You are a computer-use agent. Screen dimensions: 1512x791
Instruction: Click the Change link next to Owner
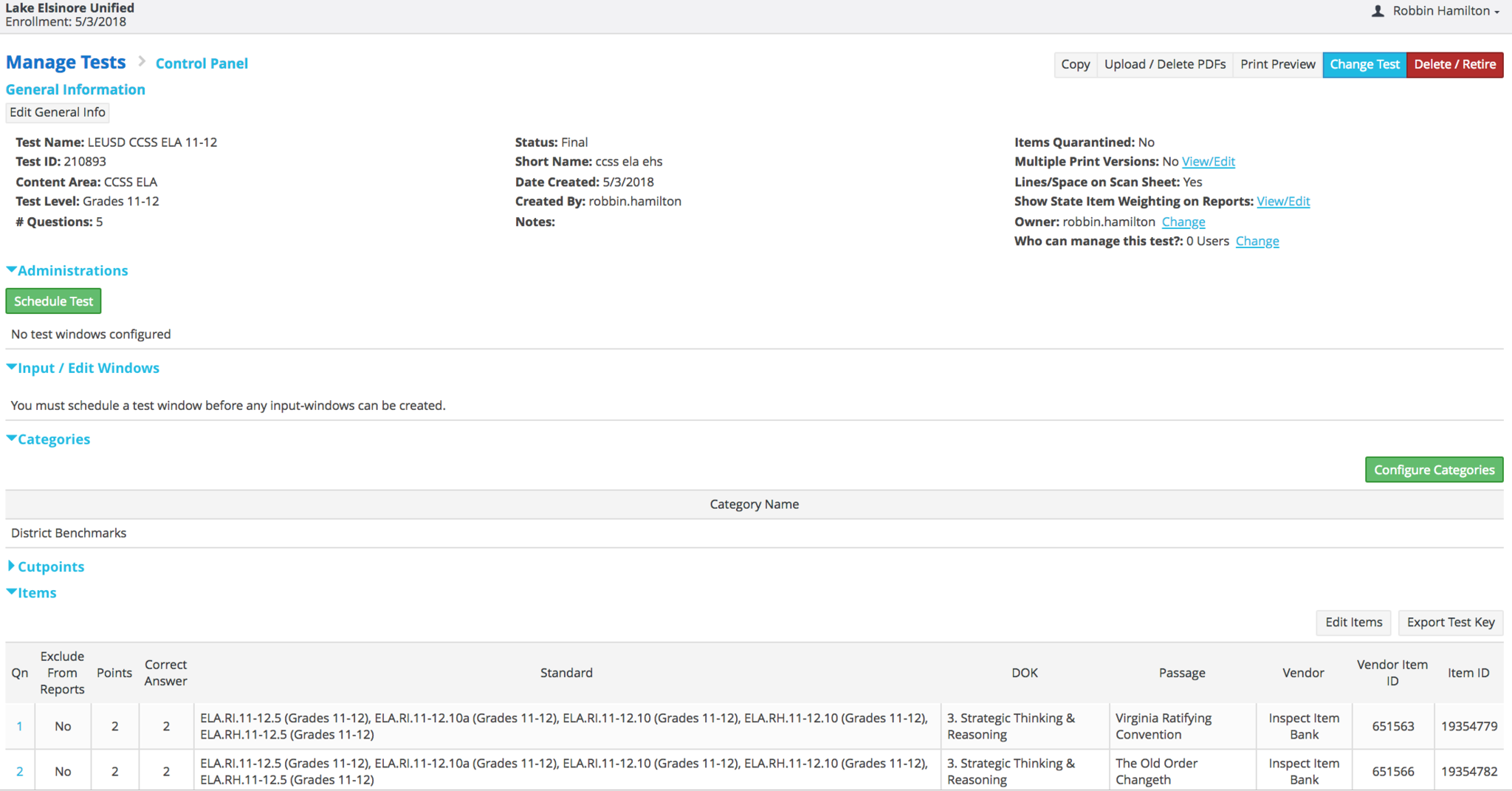click(1183, 222)
